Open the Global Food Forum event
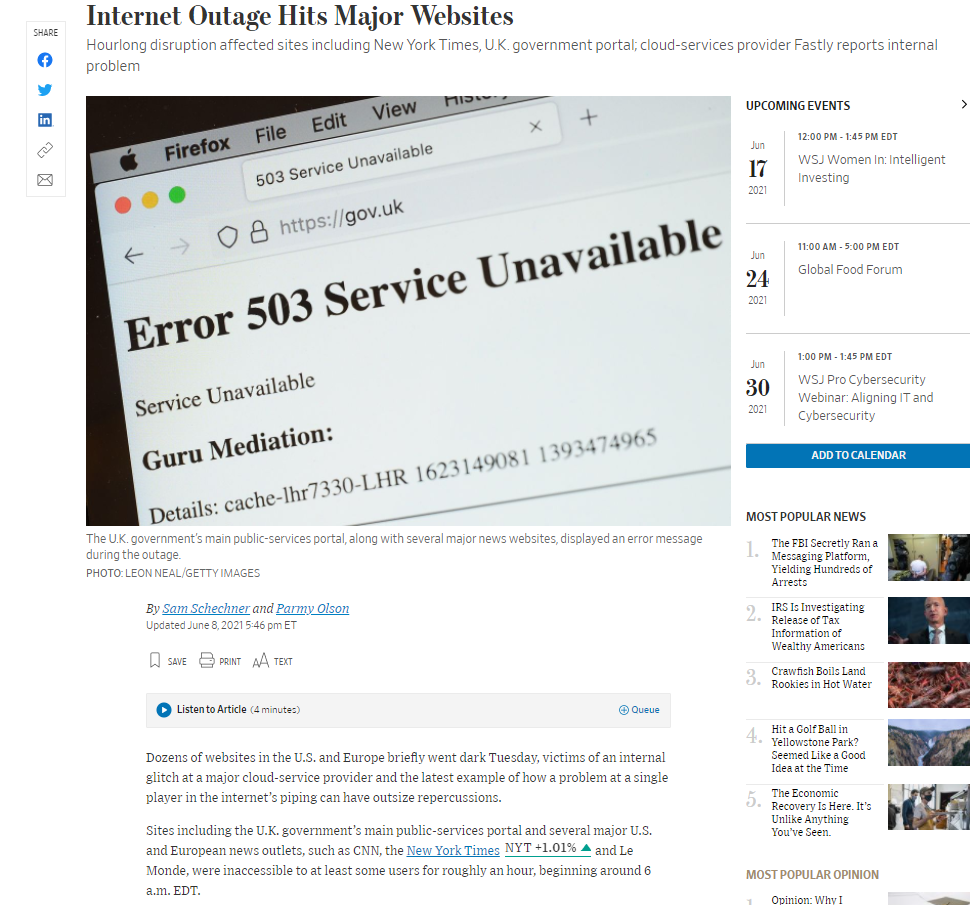 pos(849,269)
